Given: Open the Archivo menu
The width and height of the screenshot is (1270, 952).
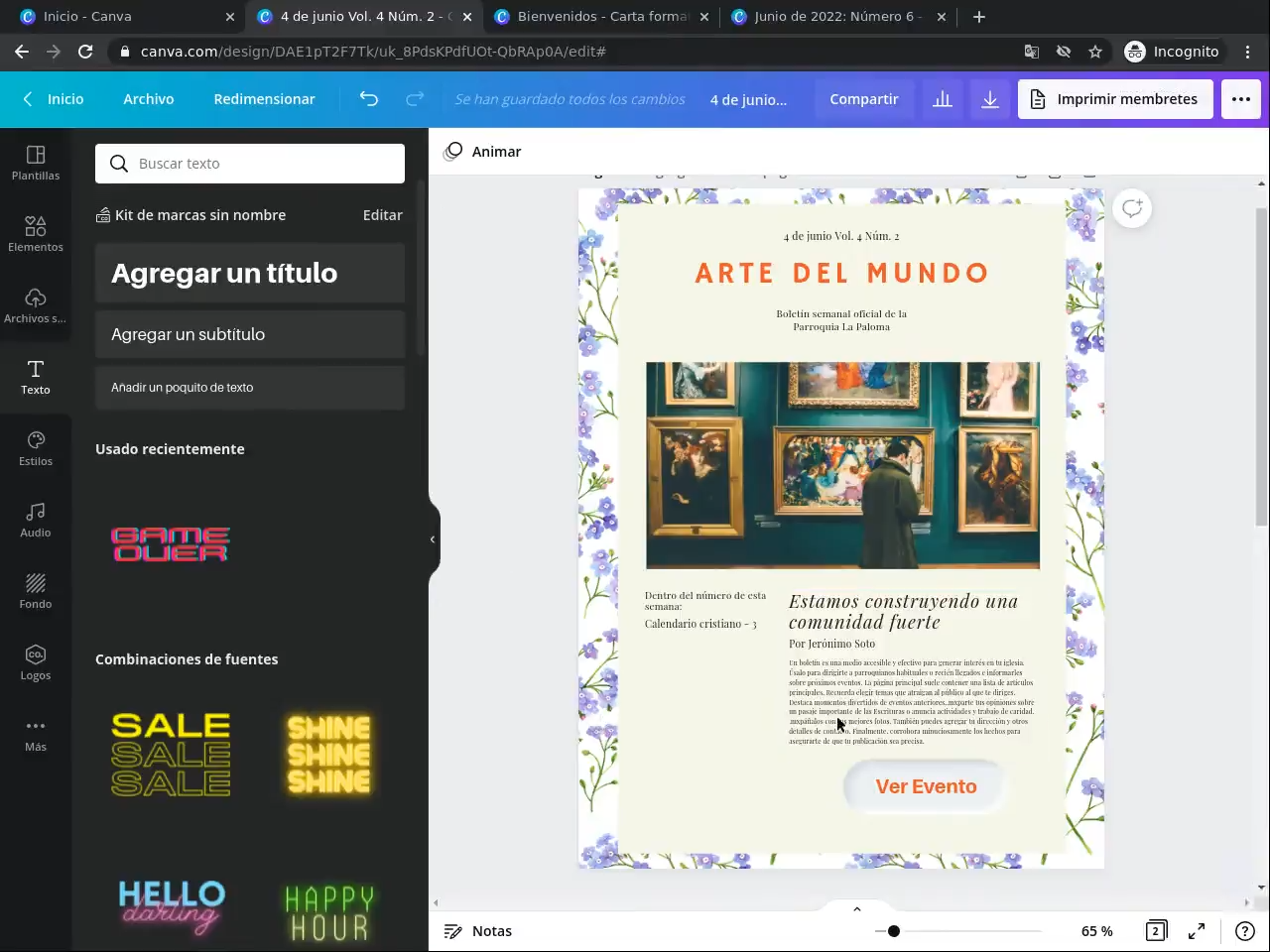Looking at the screenshot, I should [149, 99].
